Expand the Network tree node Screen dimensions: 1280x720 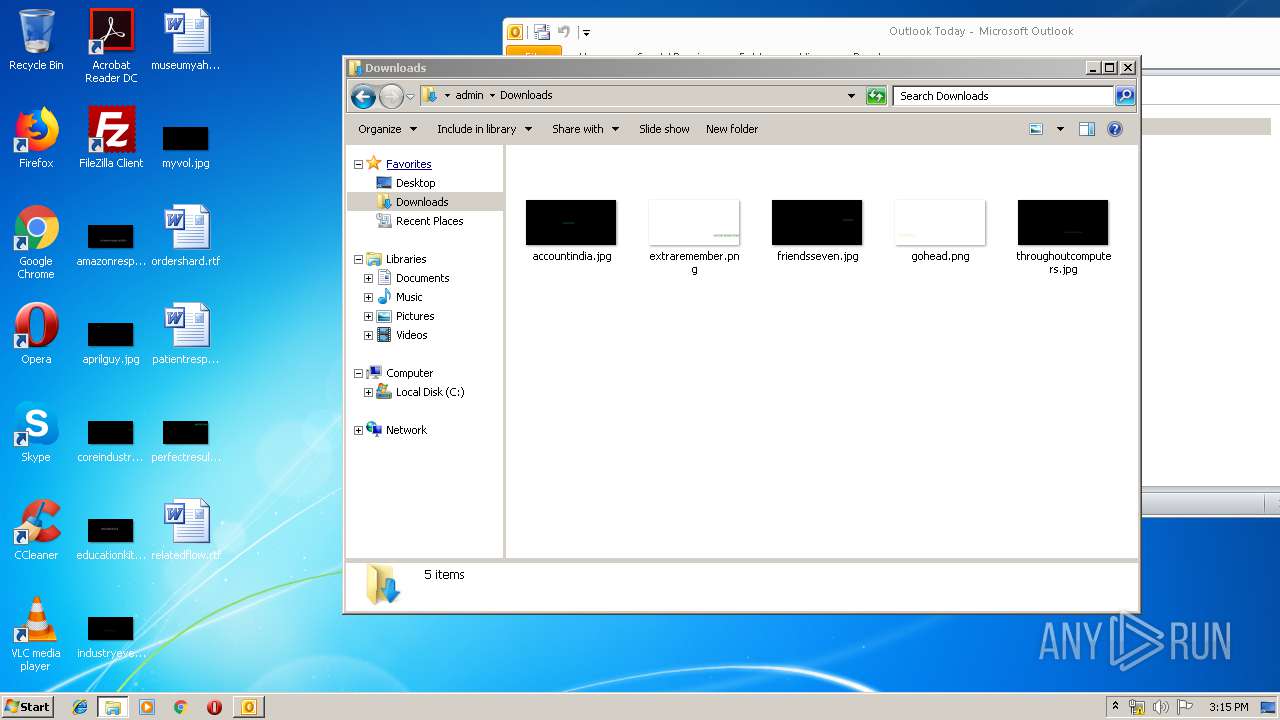click(358, 430)
